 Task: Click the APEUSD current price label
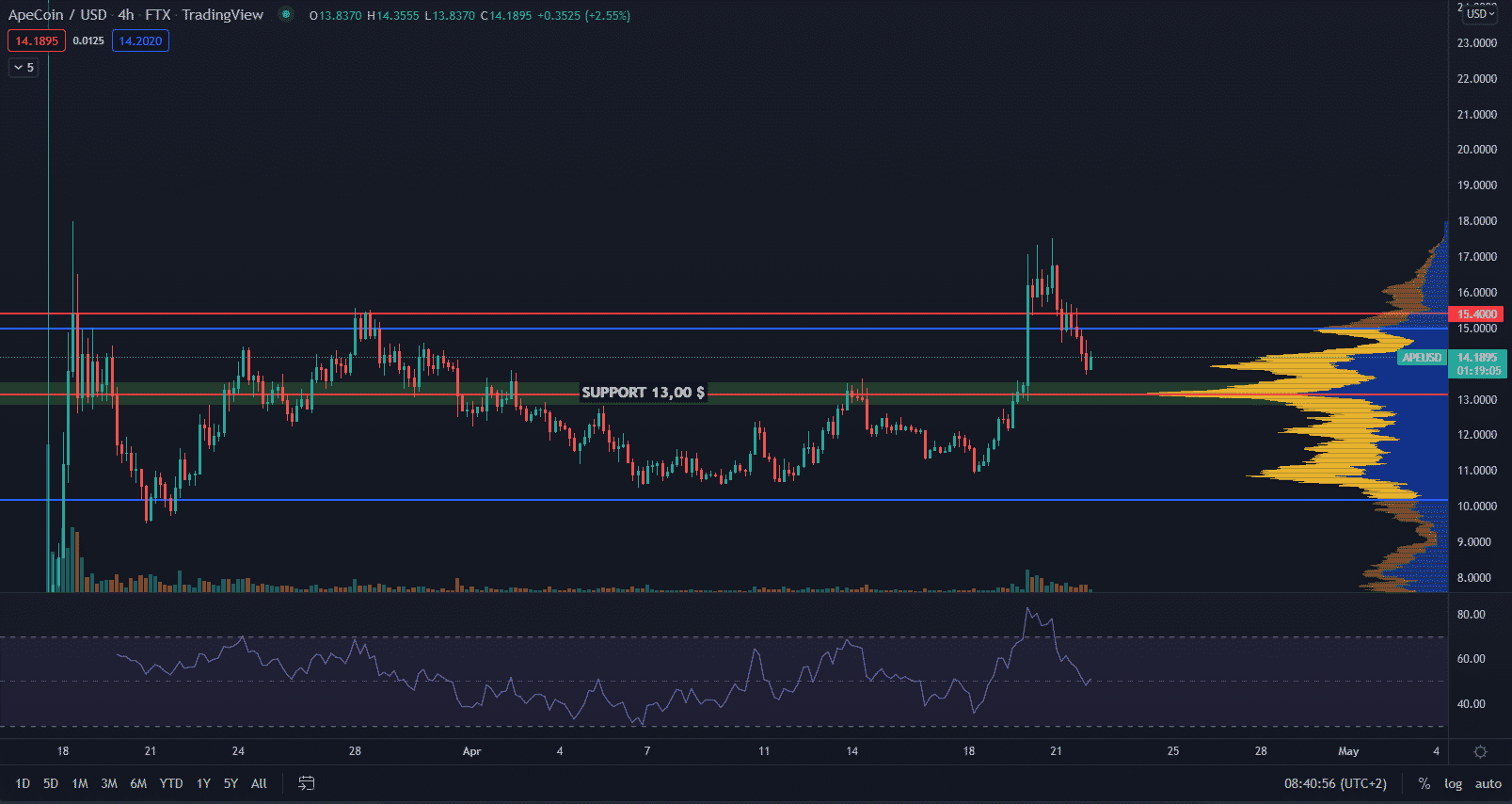point(1422,358)
